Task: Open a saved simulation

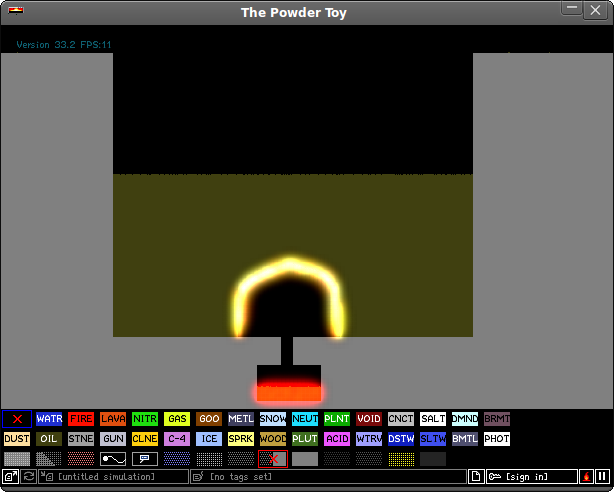Action: click(11, 477)
